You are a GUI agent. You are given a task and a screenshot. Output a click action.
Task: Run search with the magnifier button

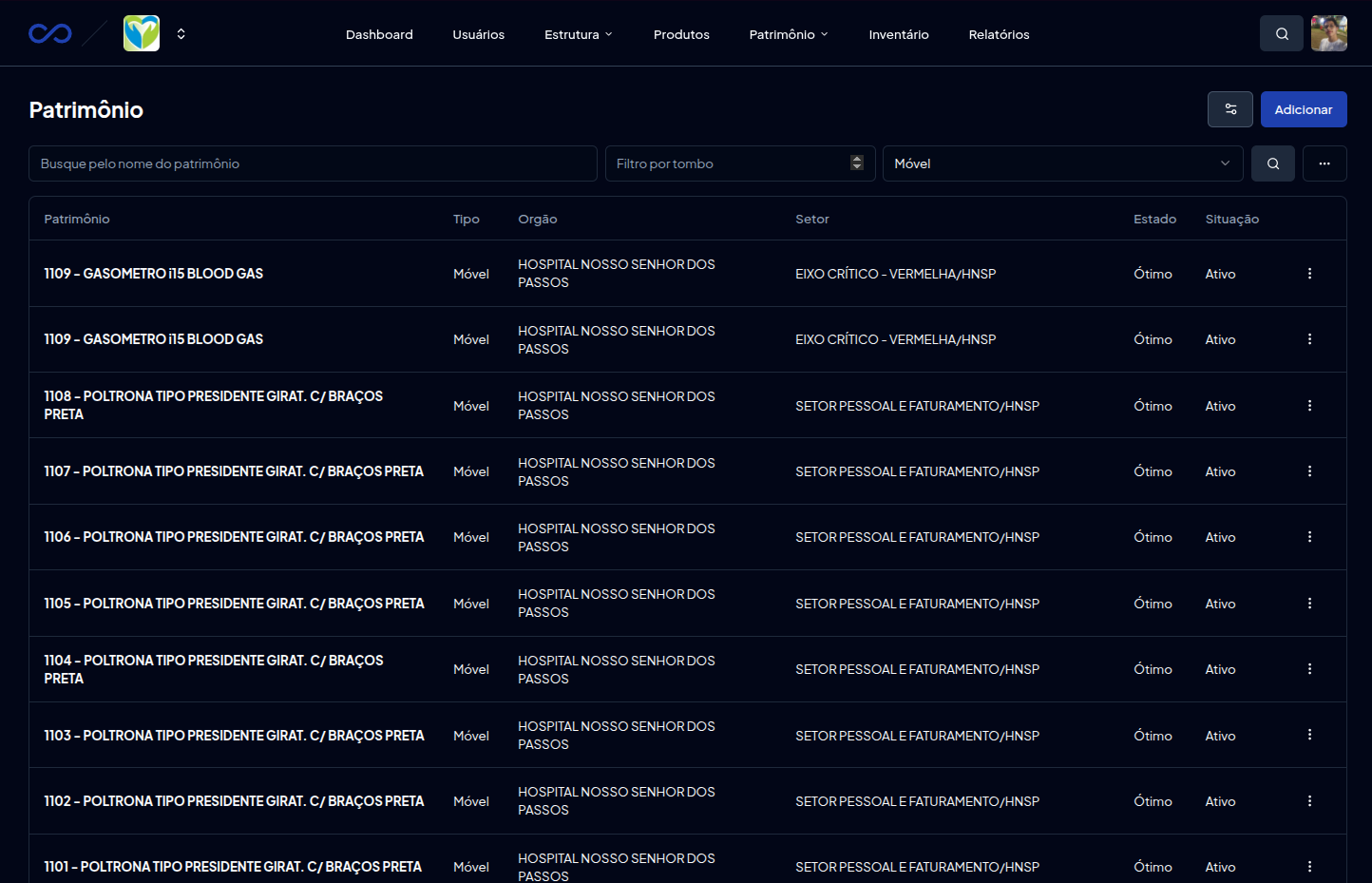pos(1272,163)
